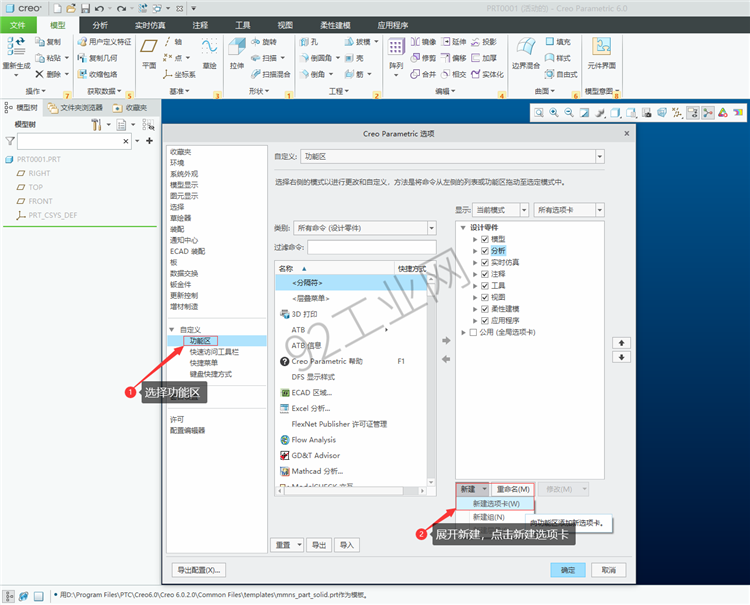
Task: Collapse the 自定义 section in options list
Action: tap(172, 330)
